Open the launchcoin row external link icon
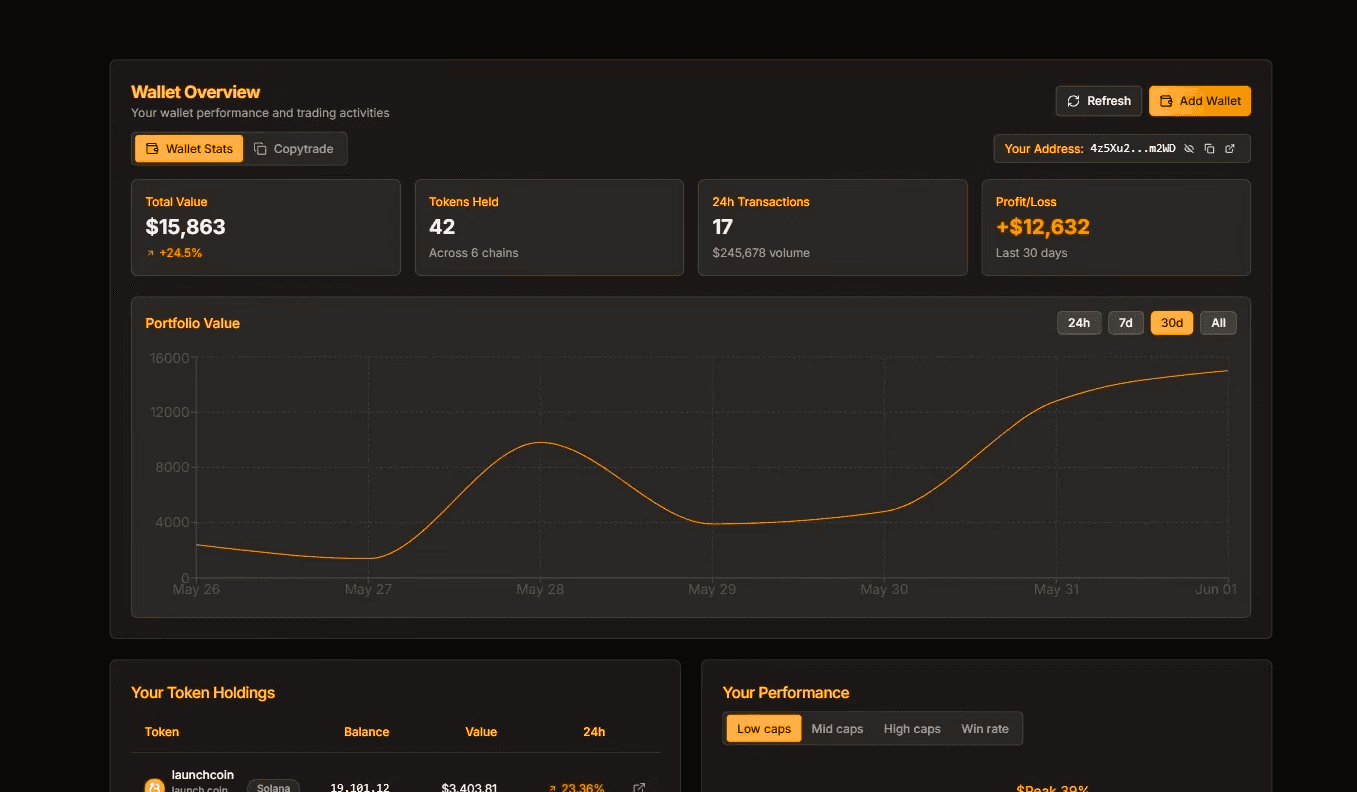The image size is (1357, 792). pos(639,787)
